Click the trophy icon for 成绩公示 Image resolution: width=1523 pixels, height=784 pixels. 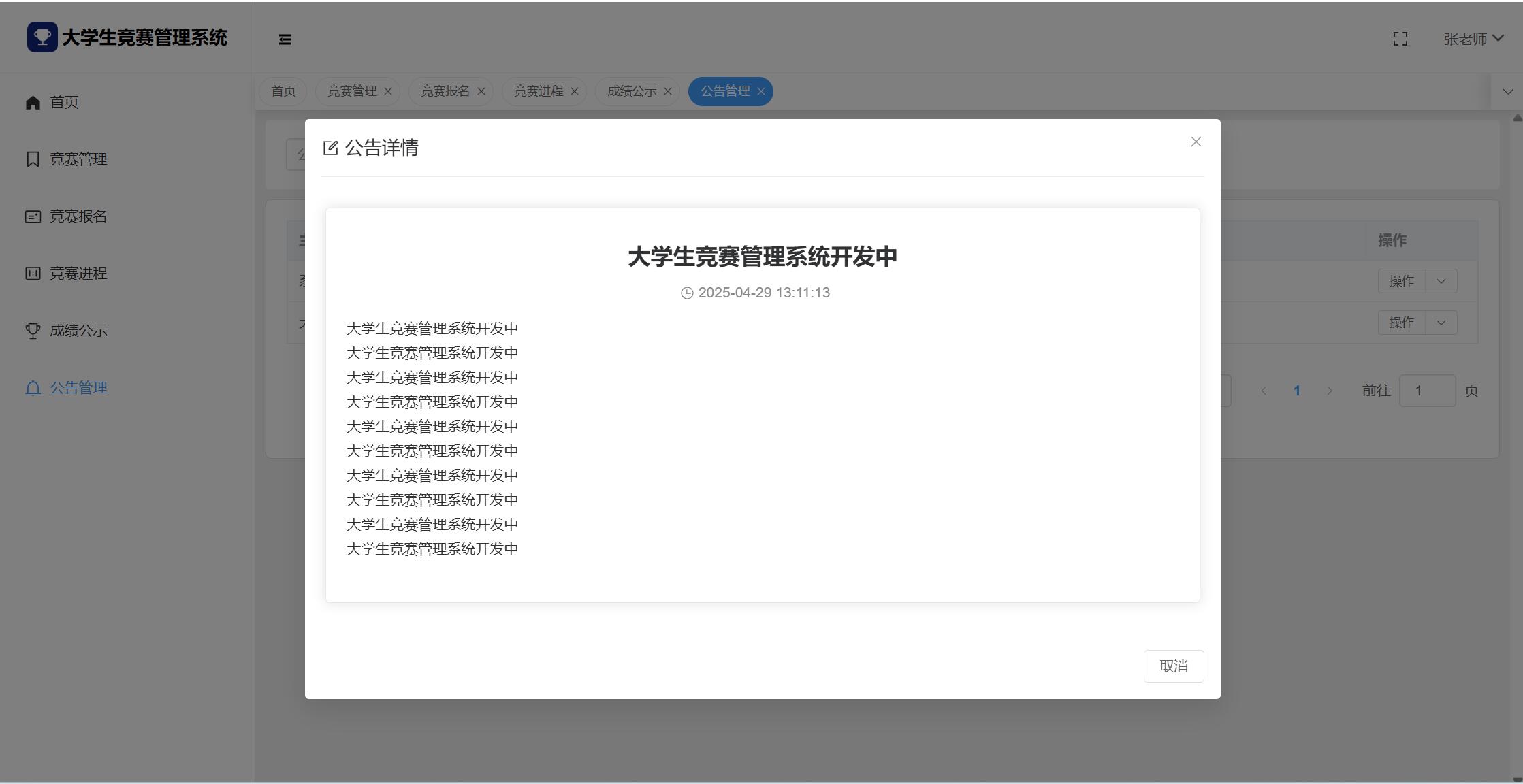[33, 331]
